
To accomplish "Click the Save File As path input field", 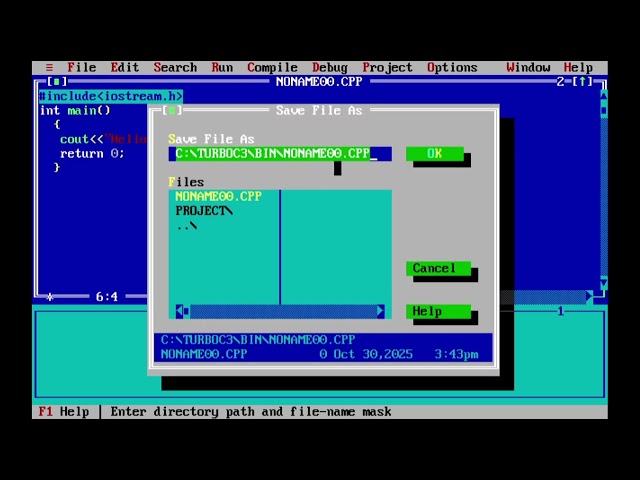I will (x=280, y=154).
